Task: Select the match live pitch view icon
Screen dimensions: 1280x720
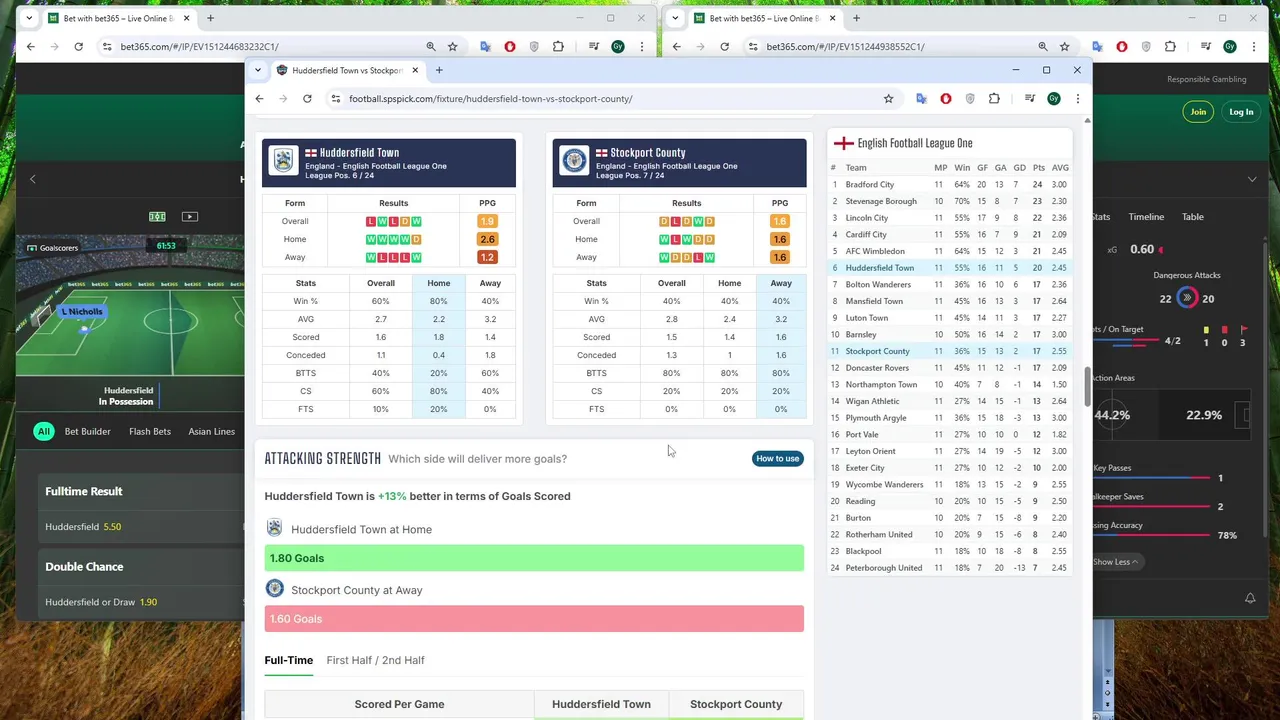Action: click(x=157, y=216)
